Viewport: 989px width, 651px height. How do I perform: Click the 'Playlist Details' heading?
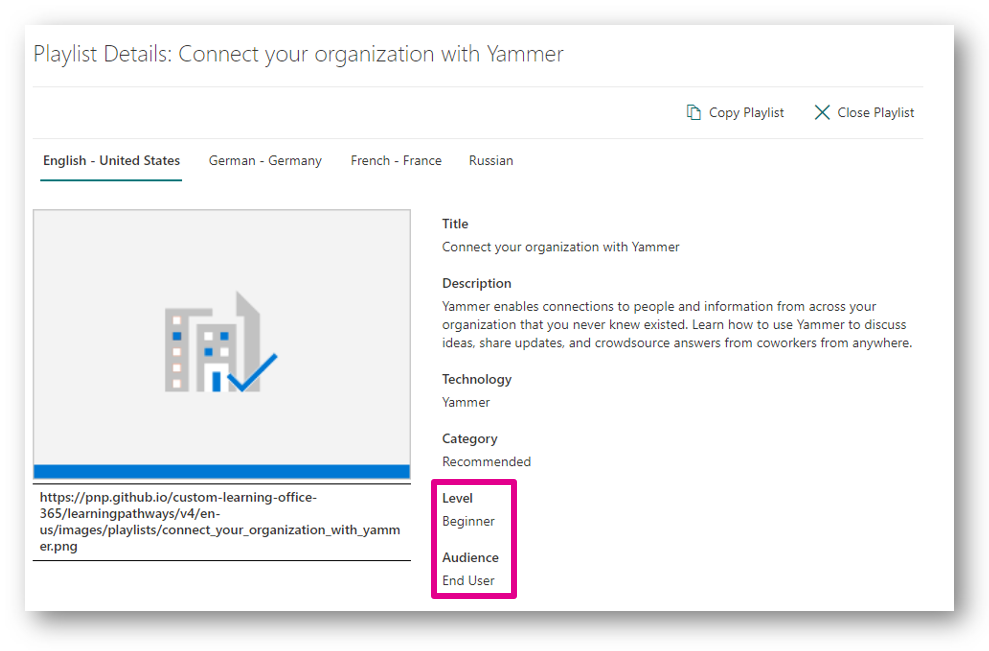click(x=298, y=54)
